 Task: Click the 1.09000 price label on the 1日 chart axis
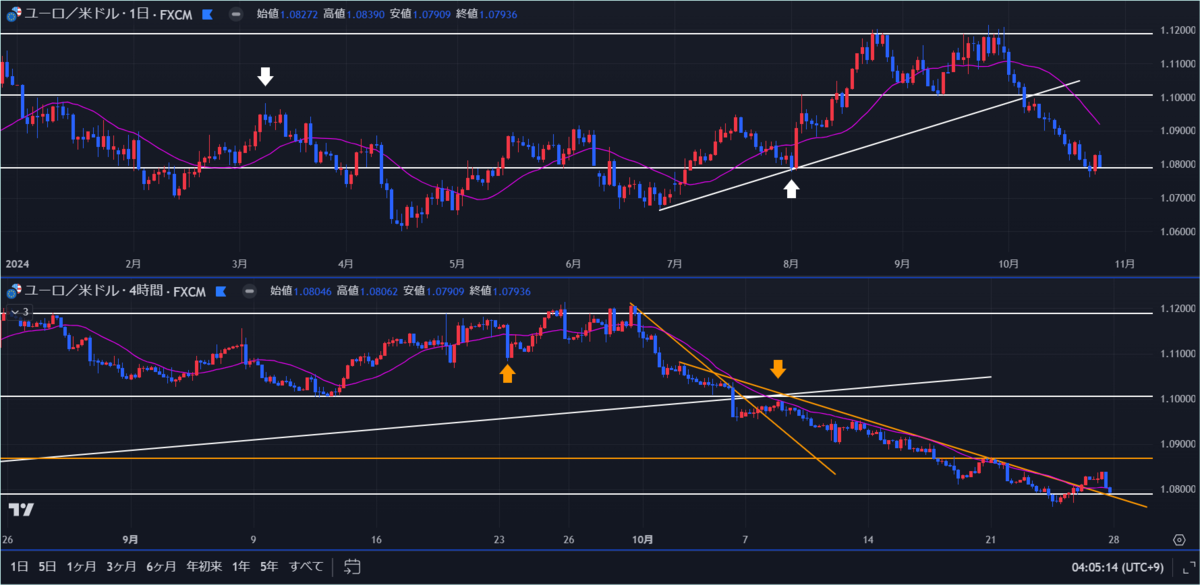[1176, 131]
